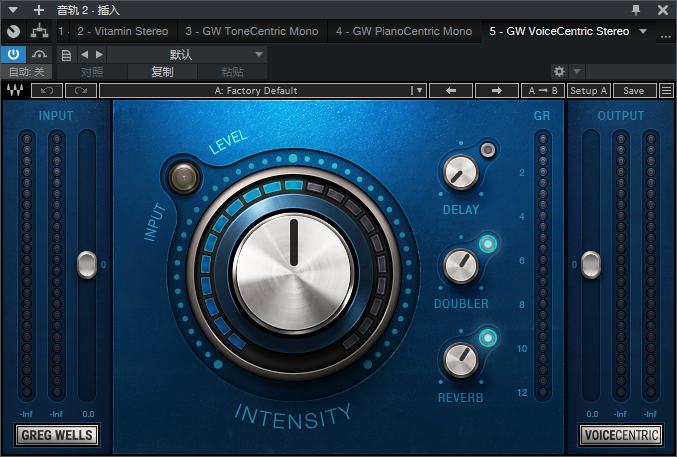Viewport: 677px width, 457px height.
Task: Click the input level sensitivity LED
Action: (x=184, y=178)
